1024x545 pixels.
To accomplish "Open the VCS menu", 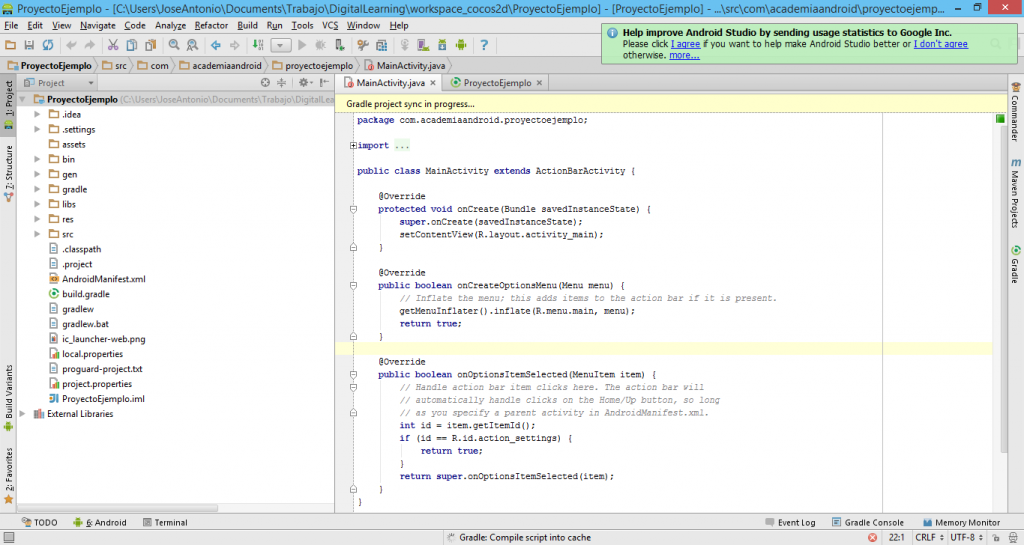I will click(x=330, y=25).
